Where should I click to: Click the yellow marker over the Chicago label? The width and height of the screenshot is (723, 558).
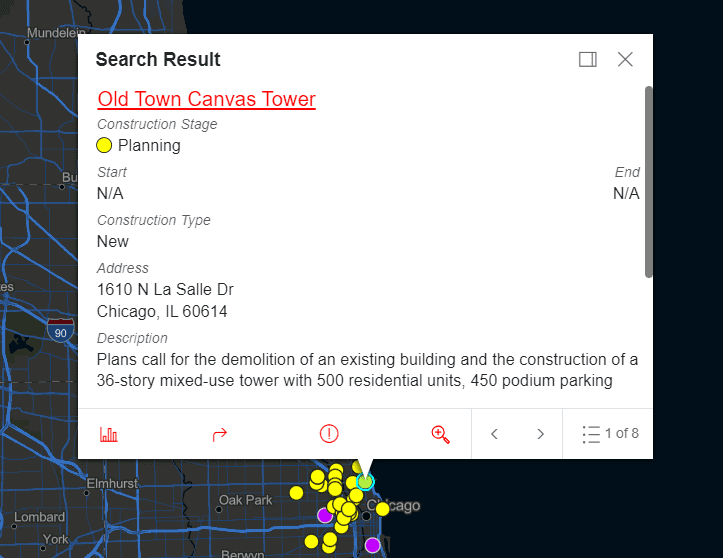coord(382,509)
